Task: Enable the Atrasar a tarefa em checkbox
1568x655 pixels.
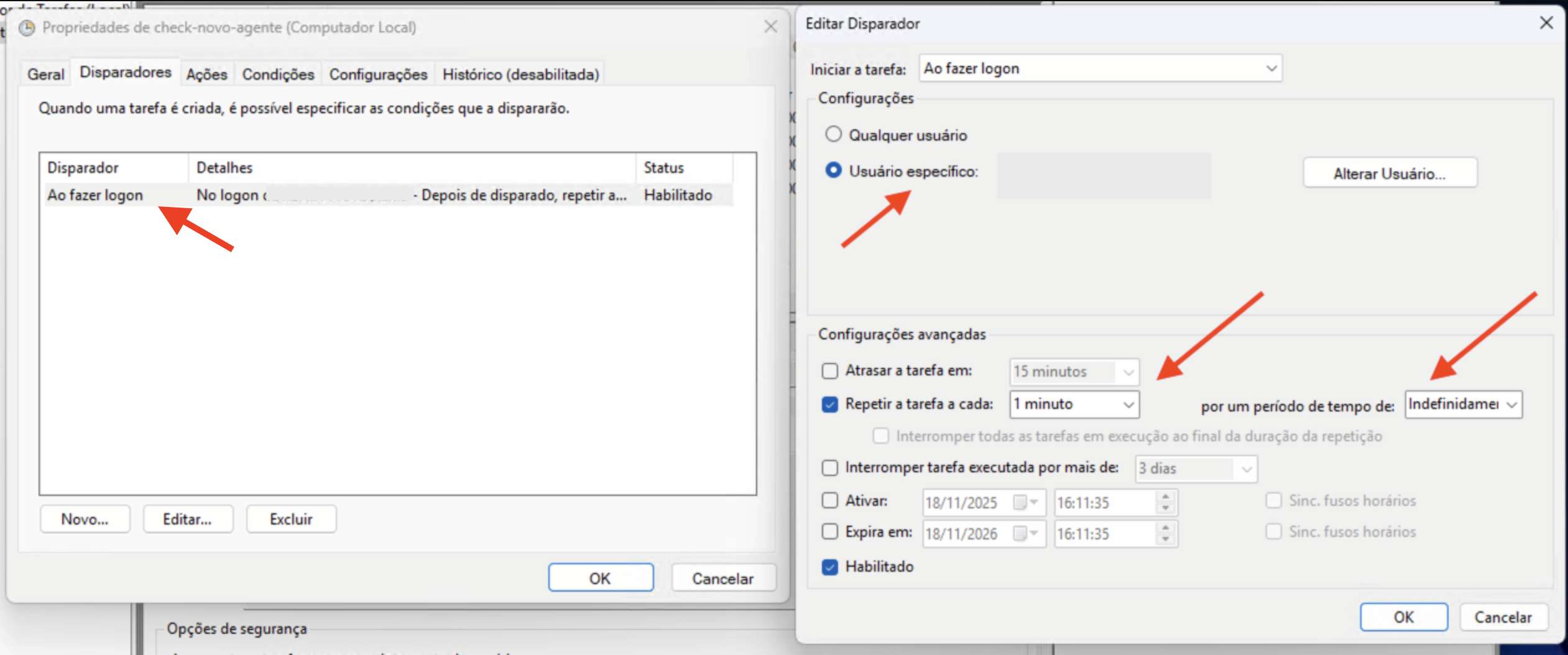Action: pos(830,371)
